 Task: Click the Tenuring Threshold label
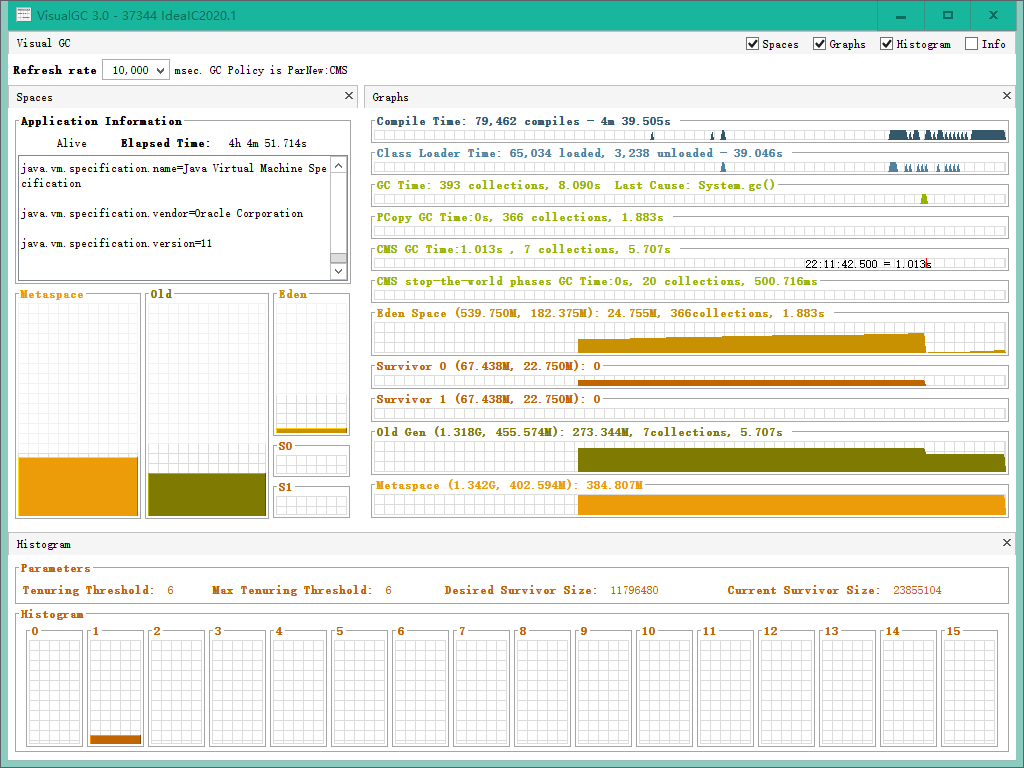88,590
